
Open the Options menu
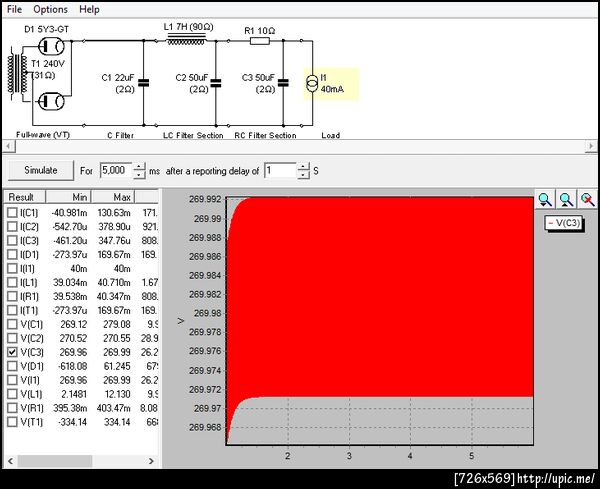point(50,9)
